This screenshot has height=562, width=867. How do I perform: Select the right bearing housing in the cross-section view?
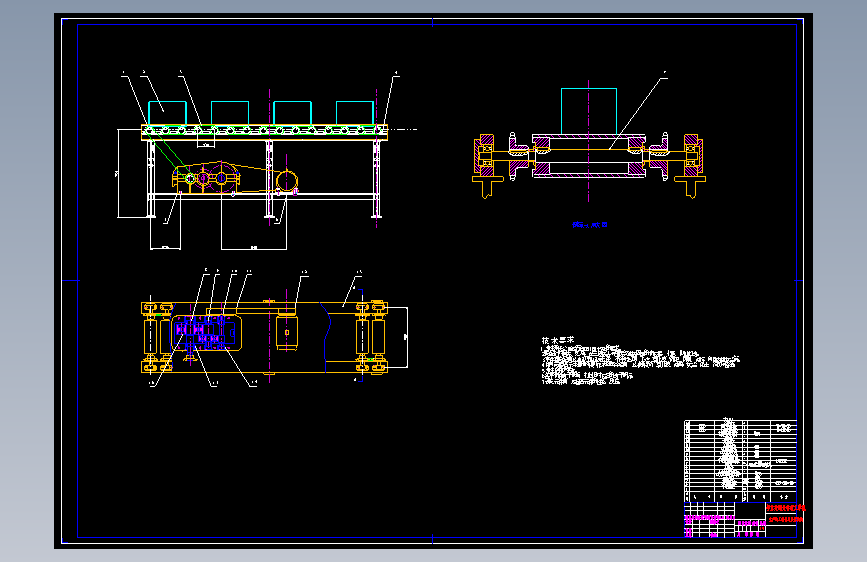point(692,155)
